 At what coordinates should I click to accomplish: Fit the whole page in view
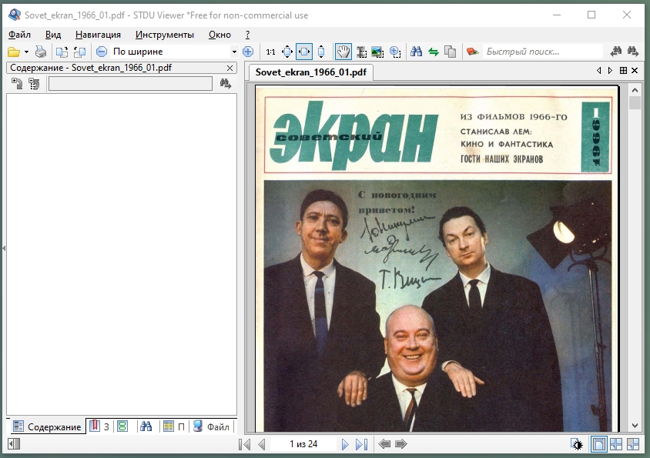(287, 52)
